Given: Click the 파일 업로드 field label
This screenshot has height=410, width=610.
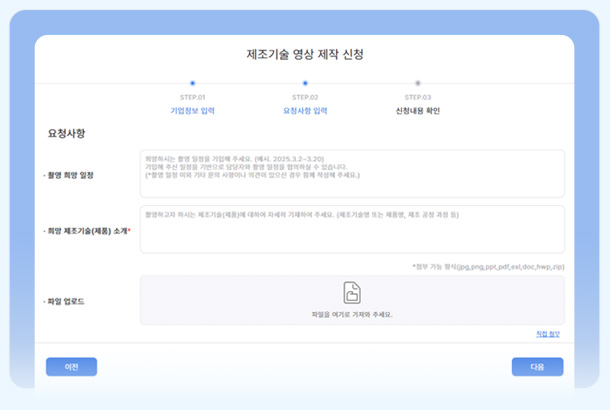Looking at the screenshot, I should click(65, 300).
